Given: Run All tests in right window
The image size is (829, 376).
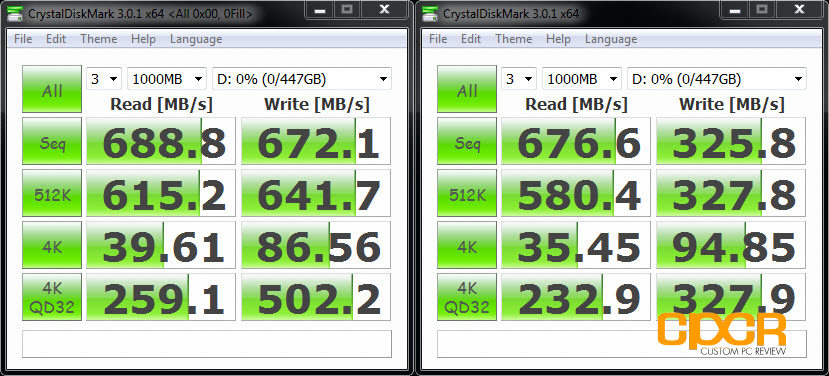Looking at the screenshot, I should pyautogui.click(x=467, y=89).
